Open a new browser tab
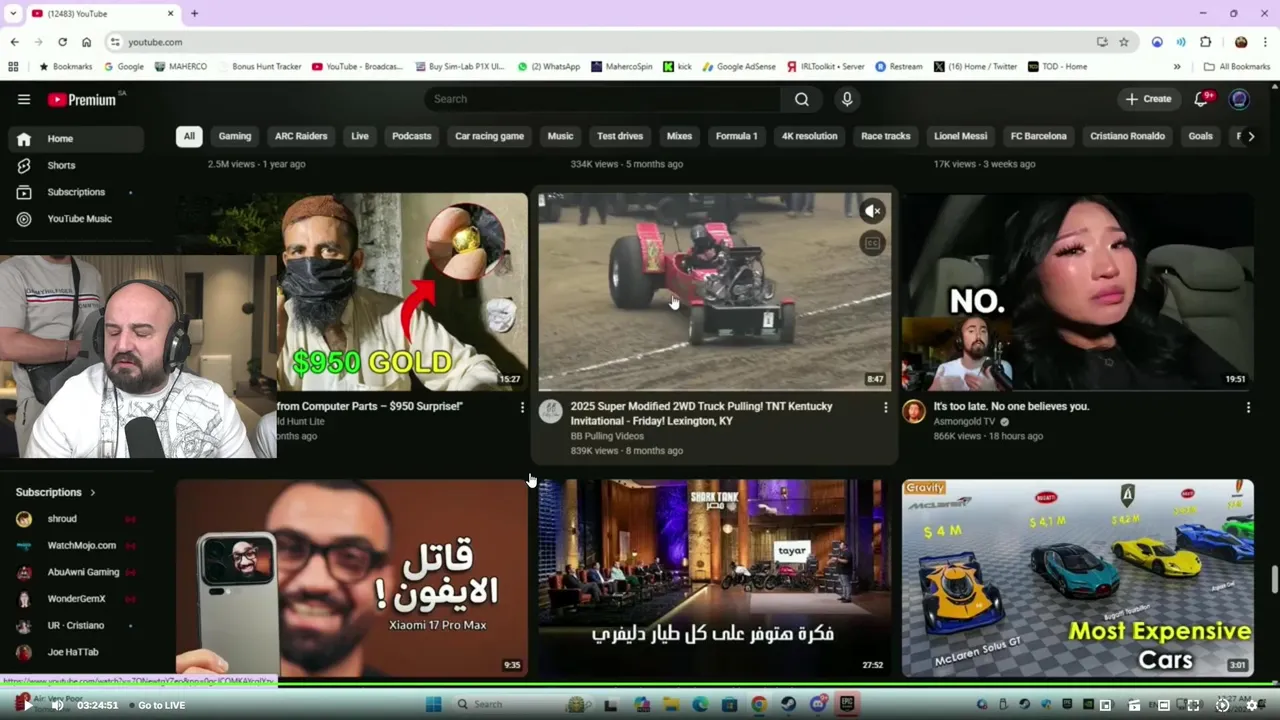 (x=194, y=13)
